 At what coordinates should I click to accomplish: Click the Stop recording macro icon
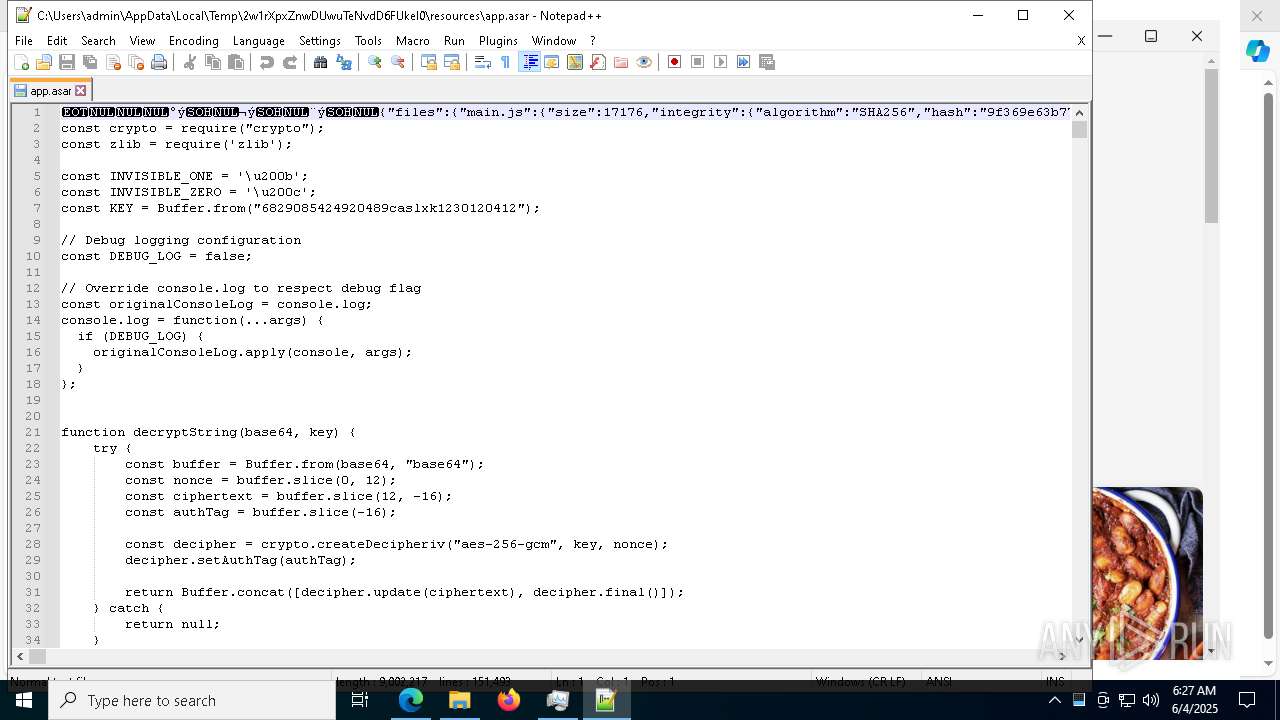click(697, 62)
